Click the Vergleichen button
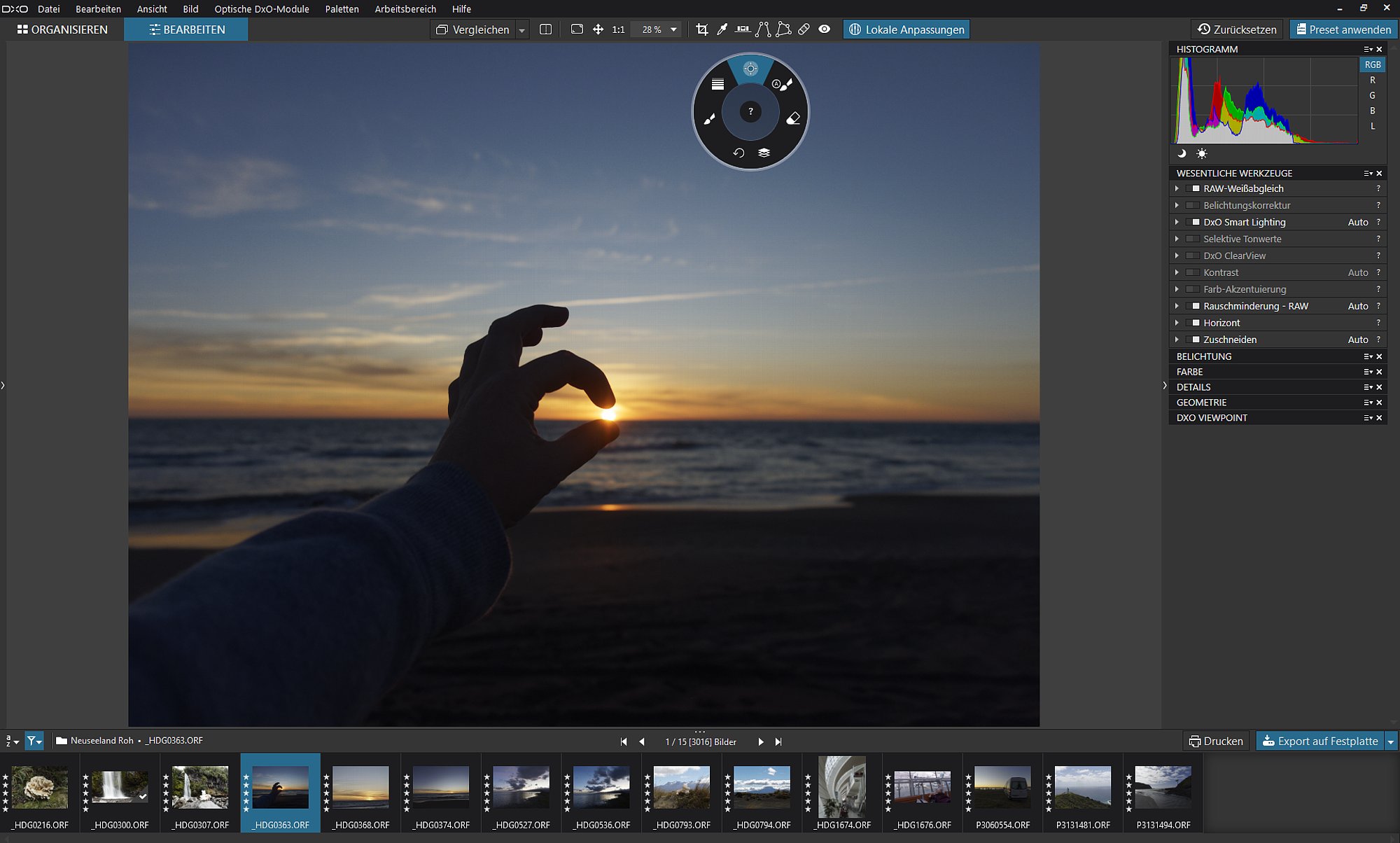This screenshot has height=843, width=1400. click(x=472, y=29)
